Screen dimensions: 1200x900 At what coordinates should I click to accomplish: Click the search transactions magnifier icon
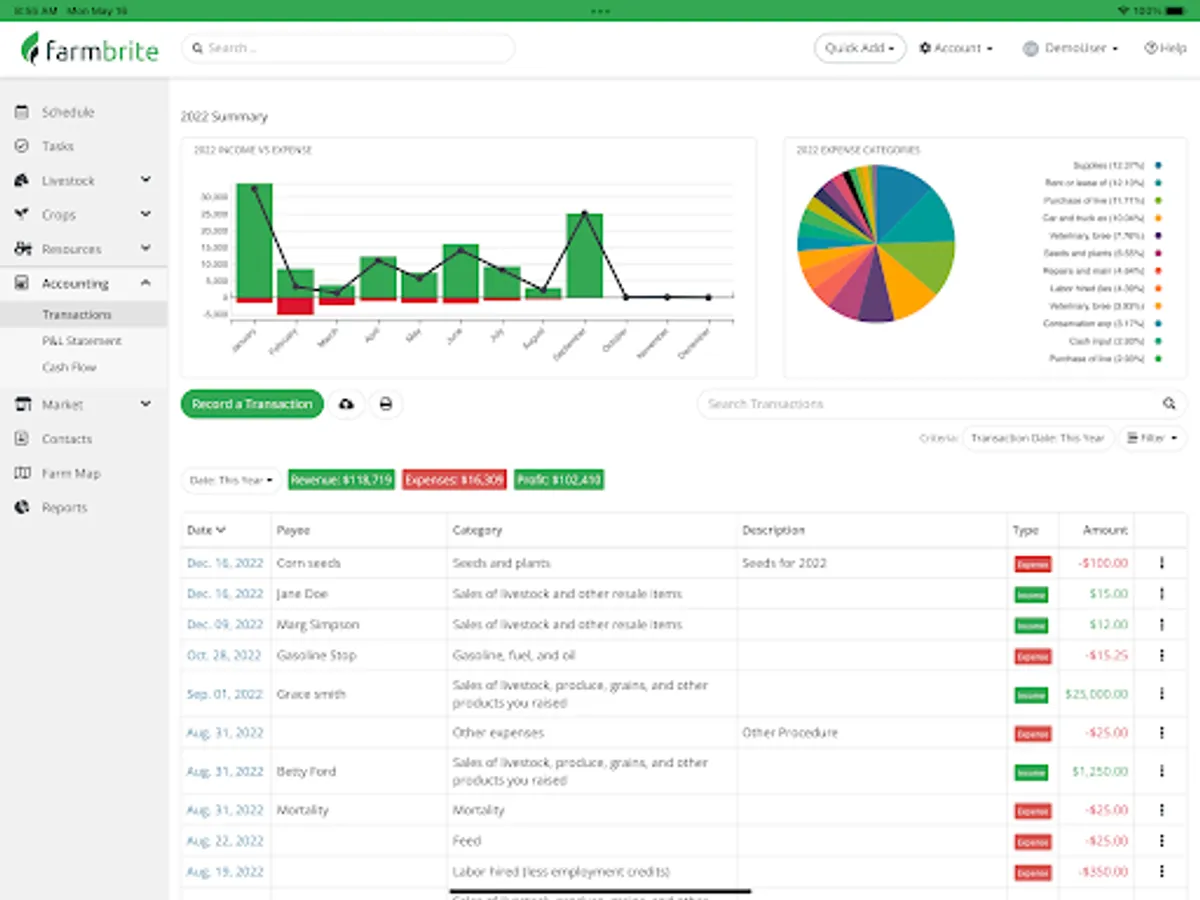1169,404
